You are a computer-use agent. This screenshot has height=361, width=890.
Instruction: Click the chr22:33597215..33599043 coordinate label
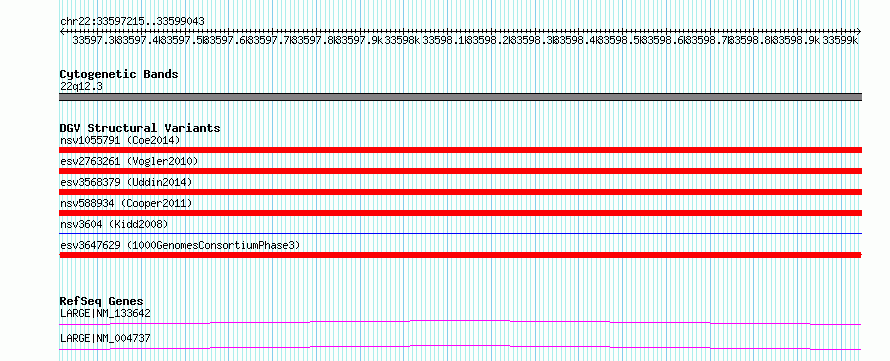tap(132, 21)
